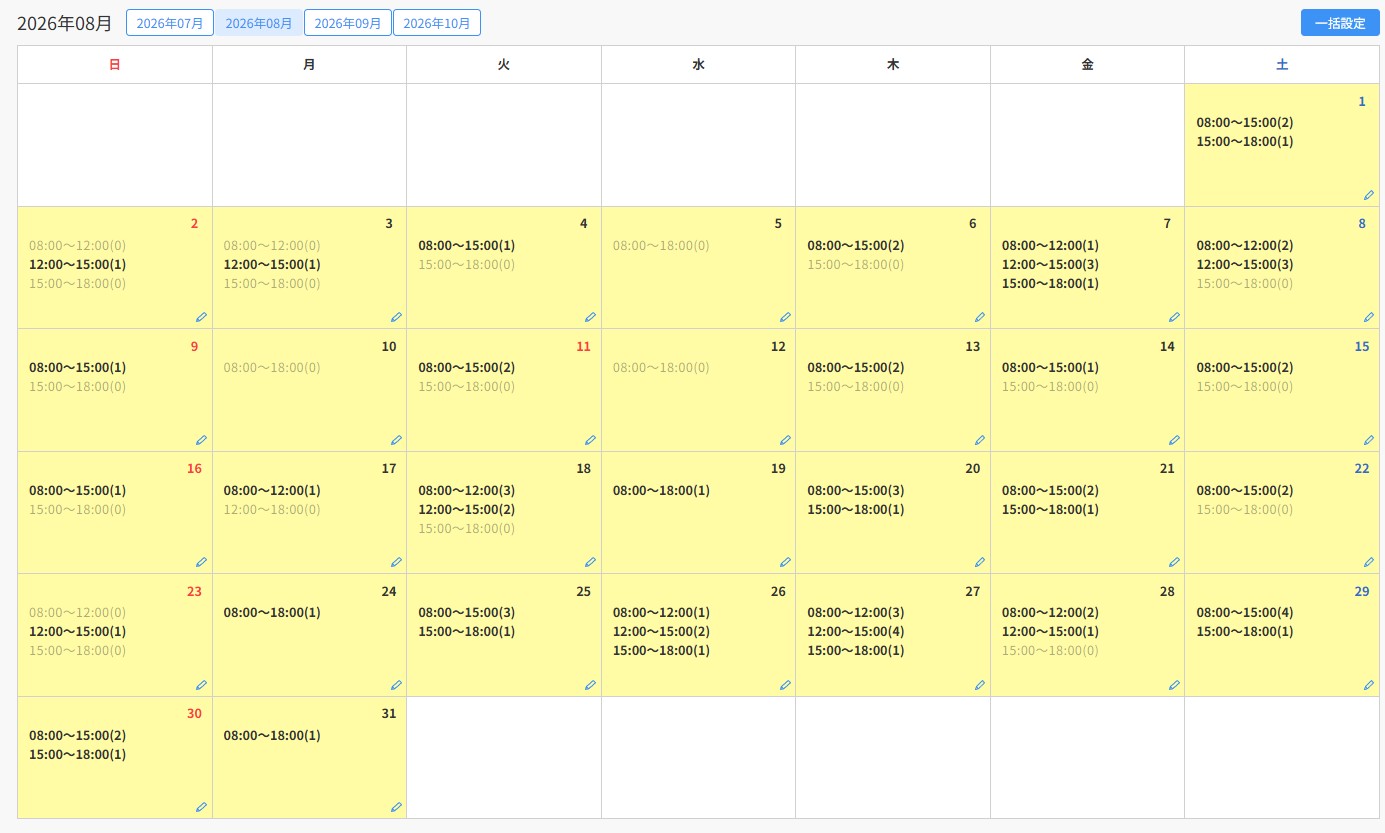Edit the August 20 time slots
This screenshot has height=833, width=1385.
pyautogui.click(x=979, y=562)
